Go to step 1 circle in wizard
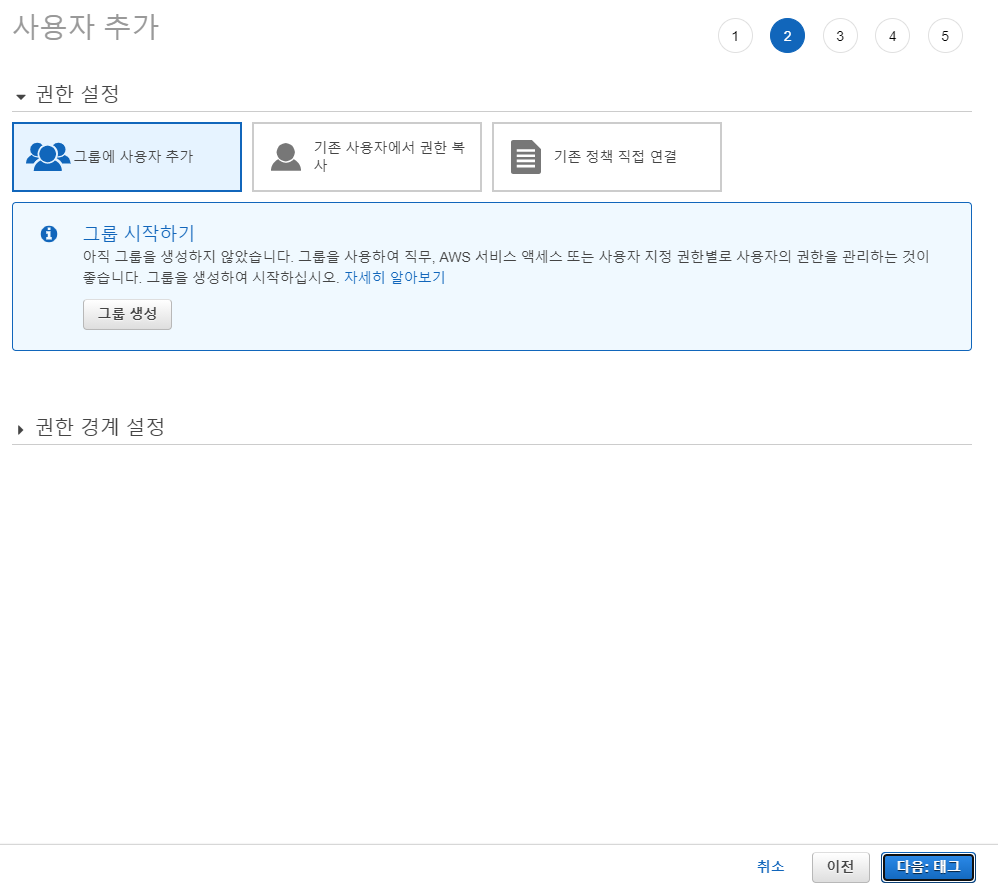 [x=735, y=36]
